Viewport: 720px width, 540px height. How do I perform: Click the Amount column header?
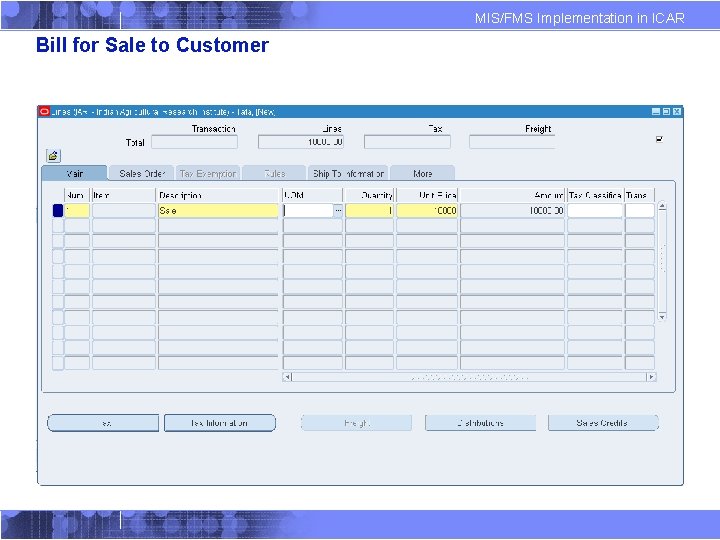tap(512, 195)
